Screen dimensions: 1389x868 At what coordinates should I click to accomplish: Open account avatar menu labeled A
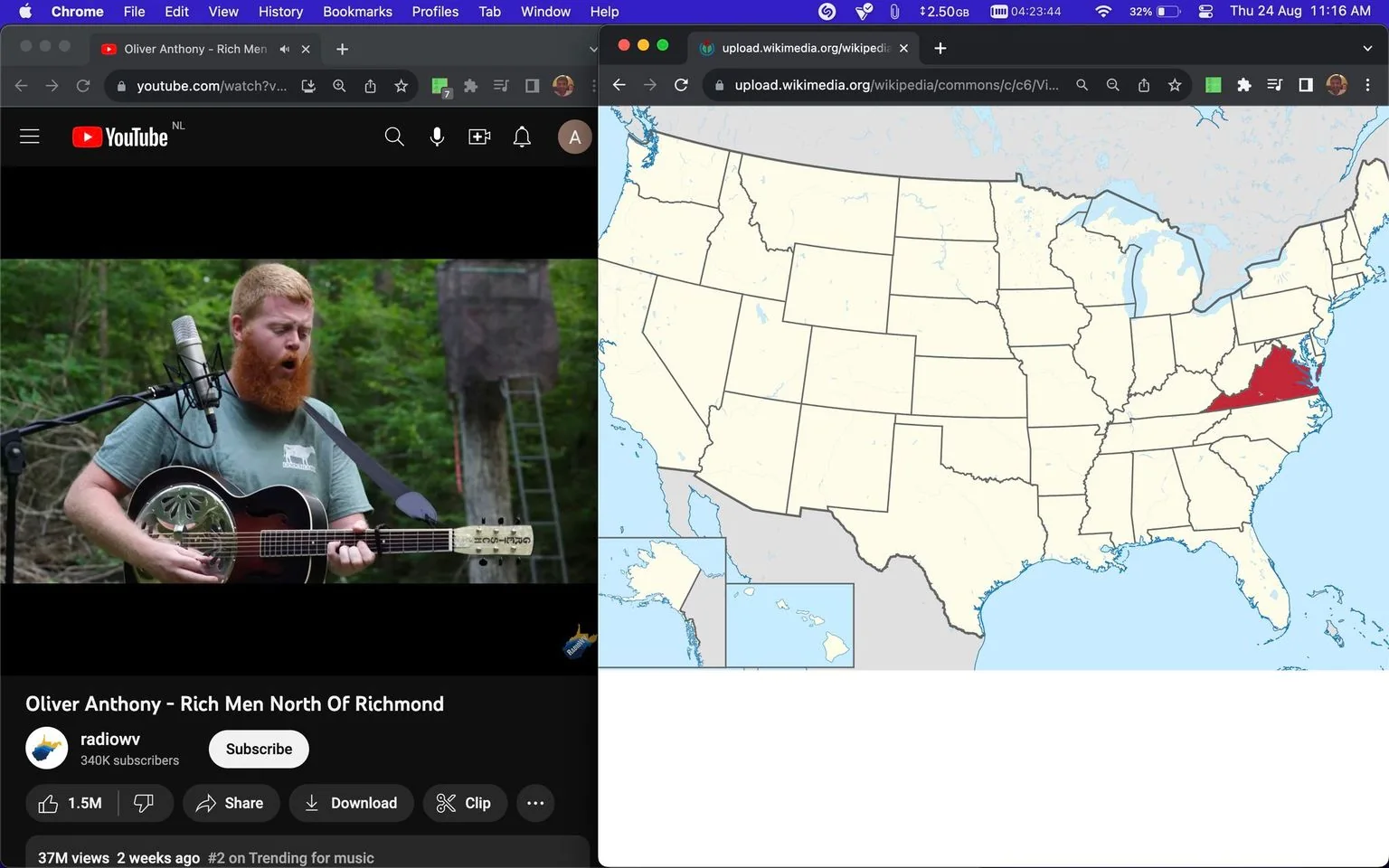coord(574,137)
